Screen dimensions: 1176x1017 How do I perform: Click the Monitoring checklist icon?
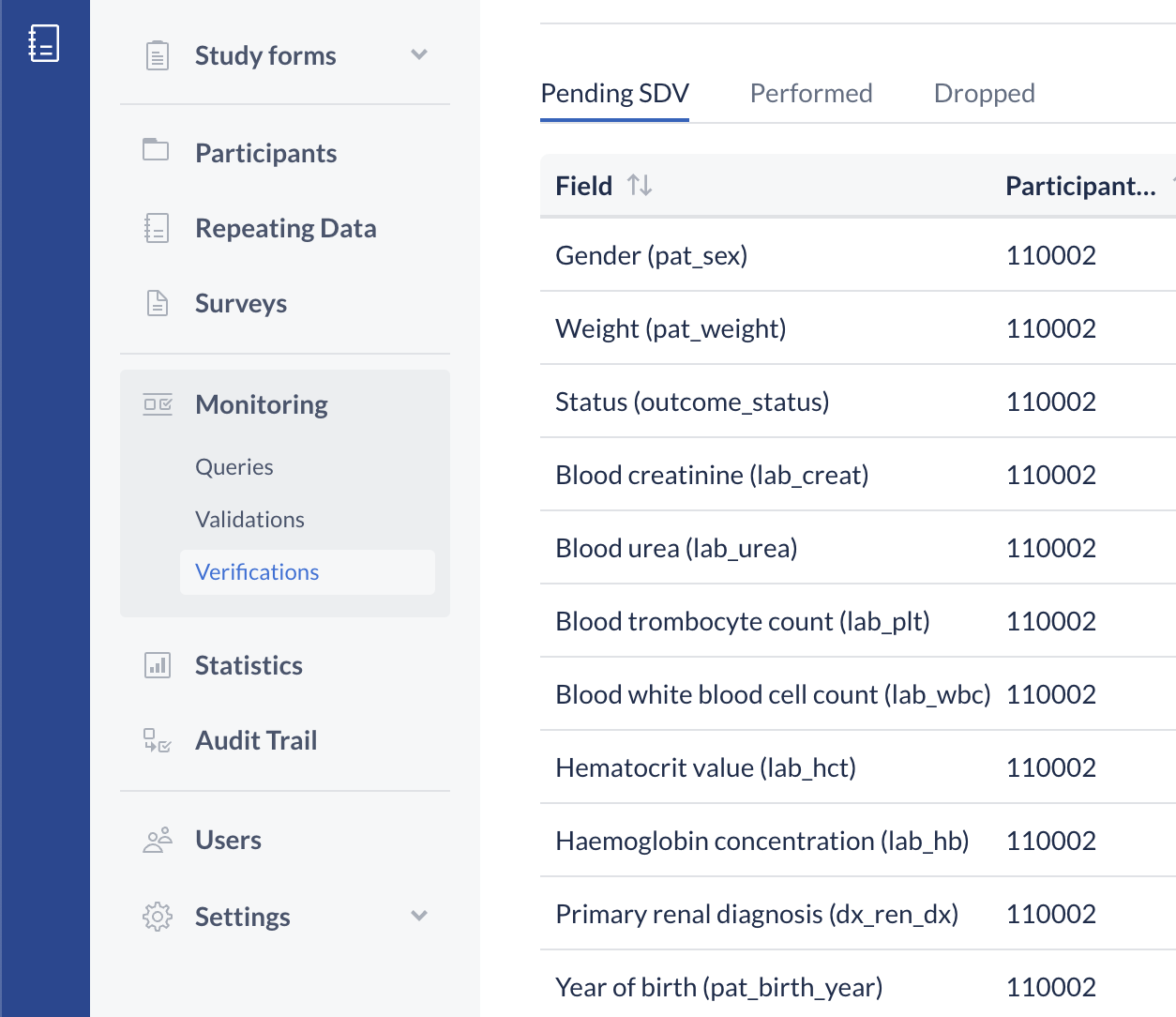coord(158,404)
